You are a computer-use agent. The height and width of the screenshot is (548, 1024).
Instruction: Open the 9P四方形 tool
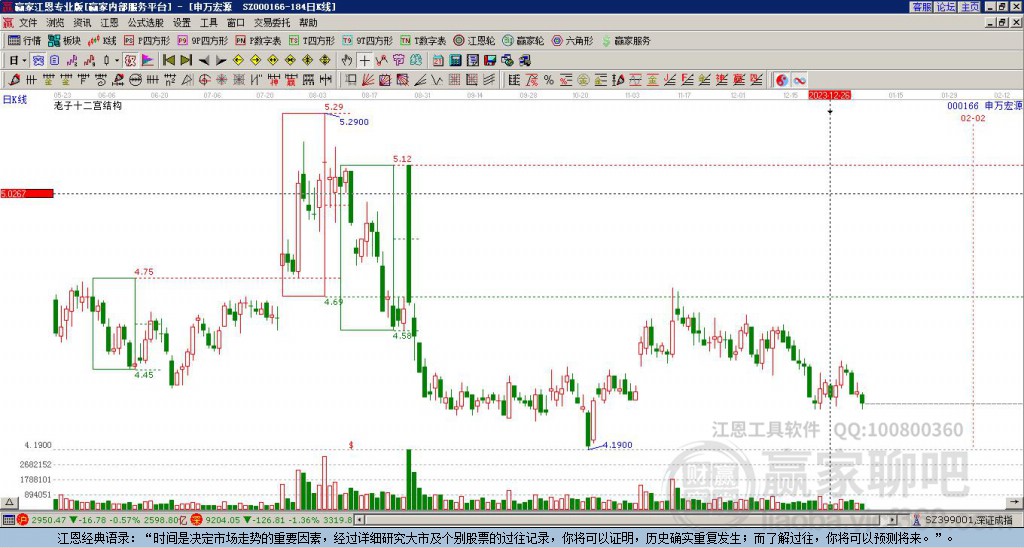click(202, 40)
